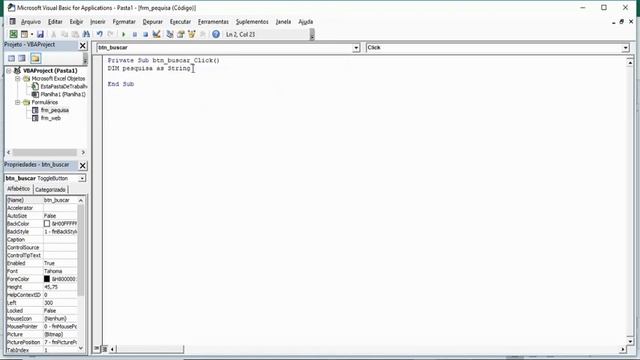Click the Copy toolbar icon
640x360 pixels.
click(64, 34)
